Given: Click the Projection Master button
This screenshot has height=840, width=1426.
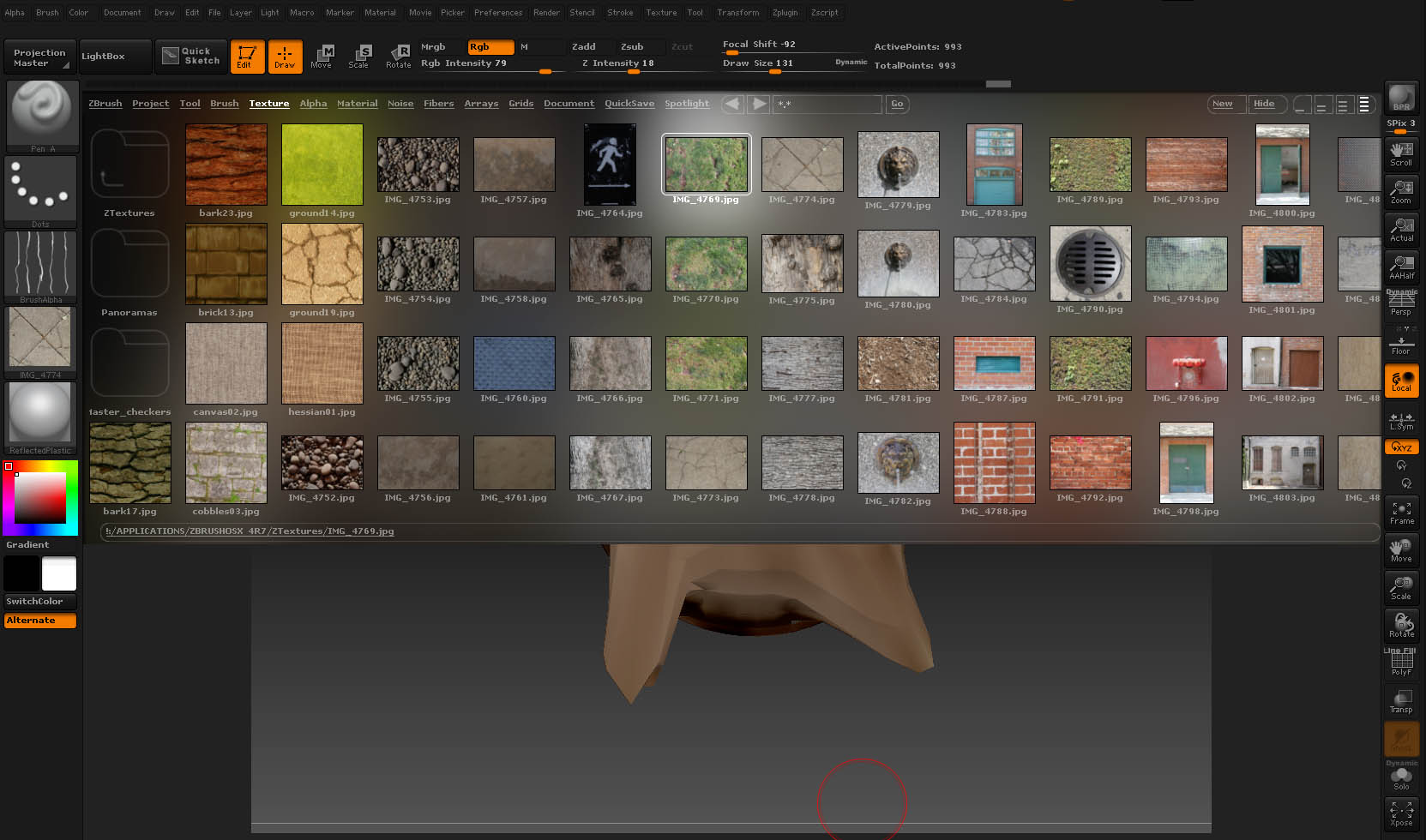Looking at the screenshot, I should tap(39, 57).
